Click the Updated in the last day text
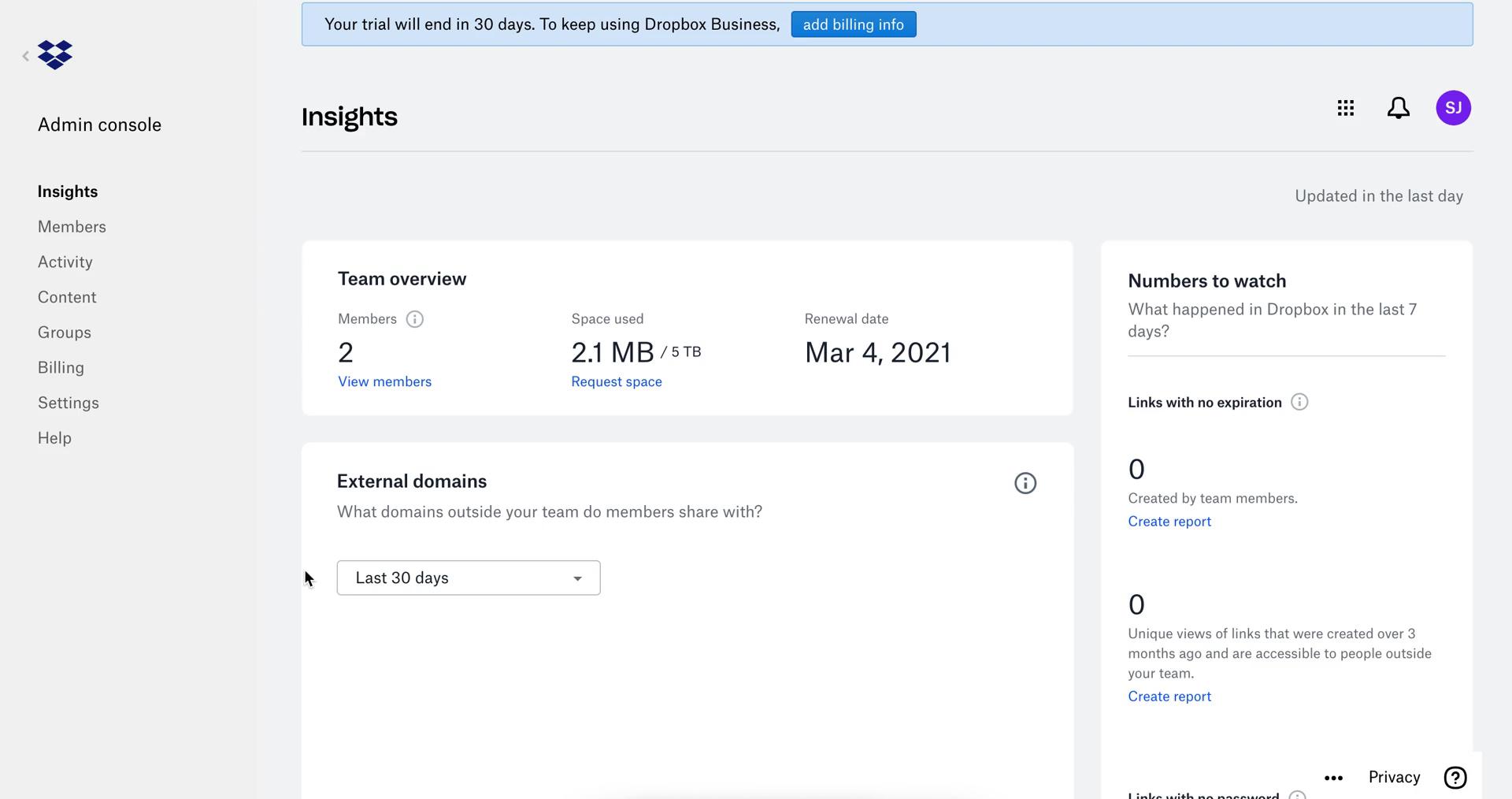The width and height of the screenshot is (1512, 799). [x=1379, y=196]
